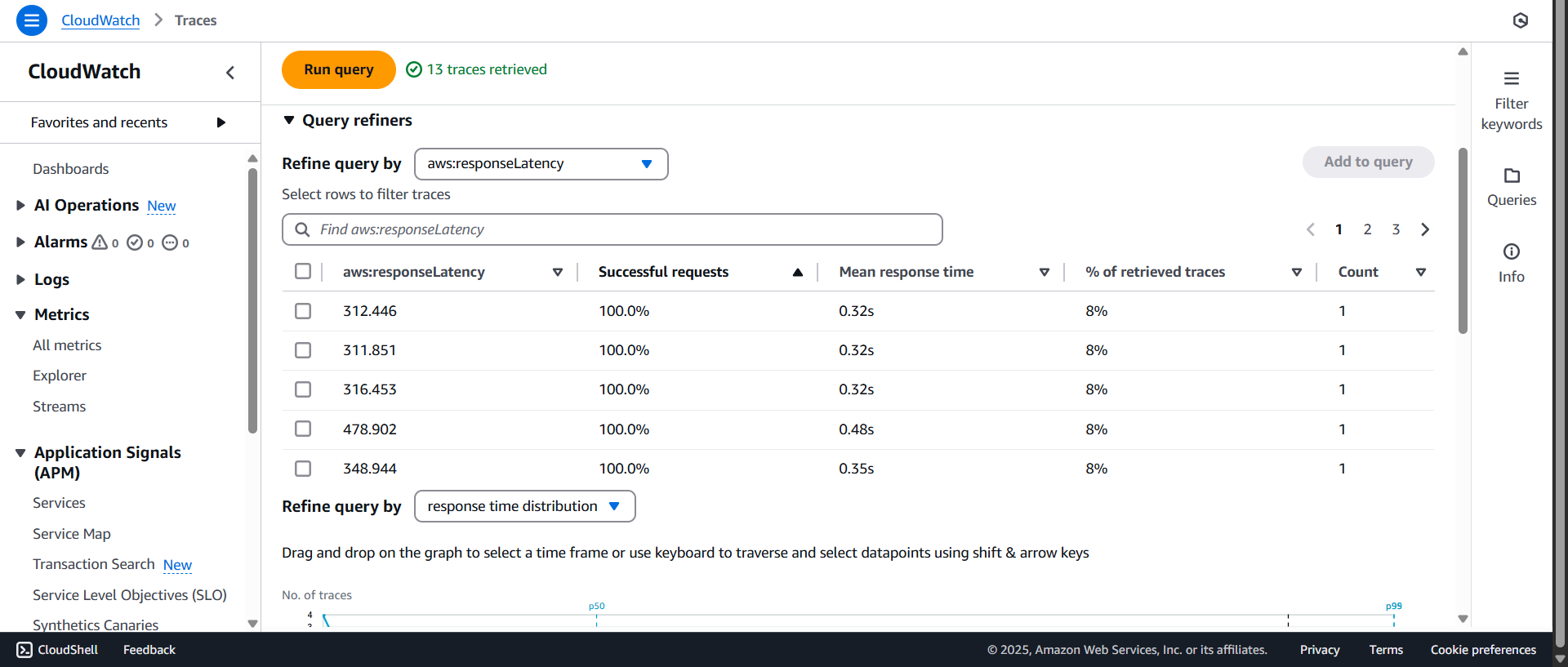Follow the CloudWatch breadcrumb link
1568x667 pixels.
click(100, 20)
